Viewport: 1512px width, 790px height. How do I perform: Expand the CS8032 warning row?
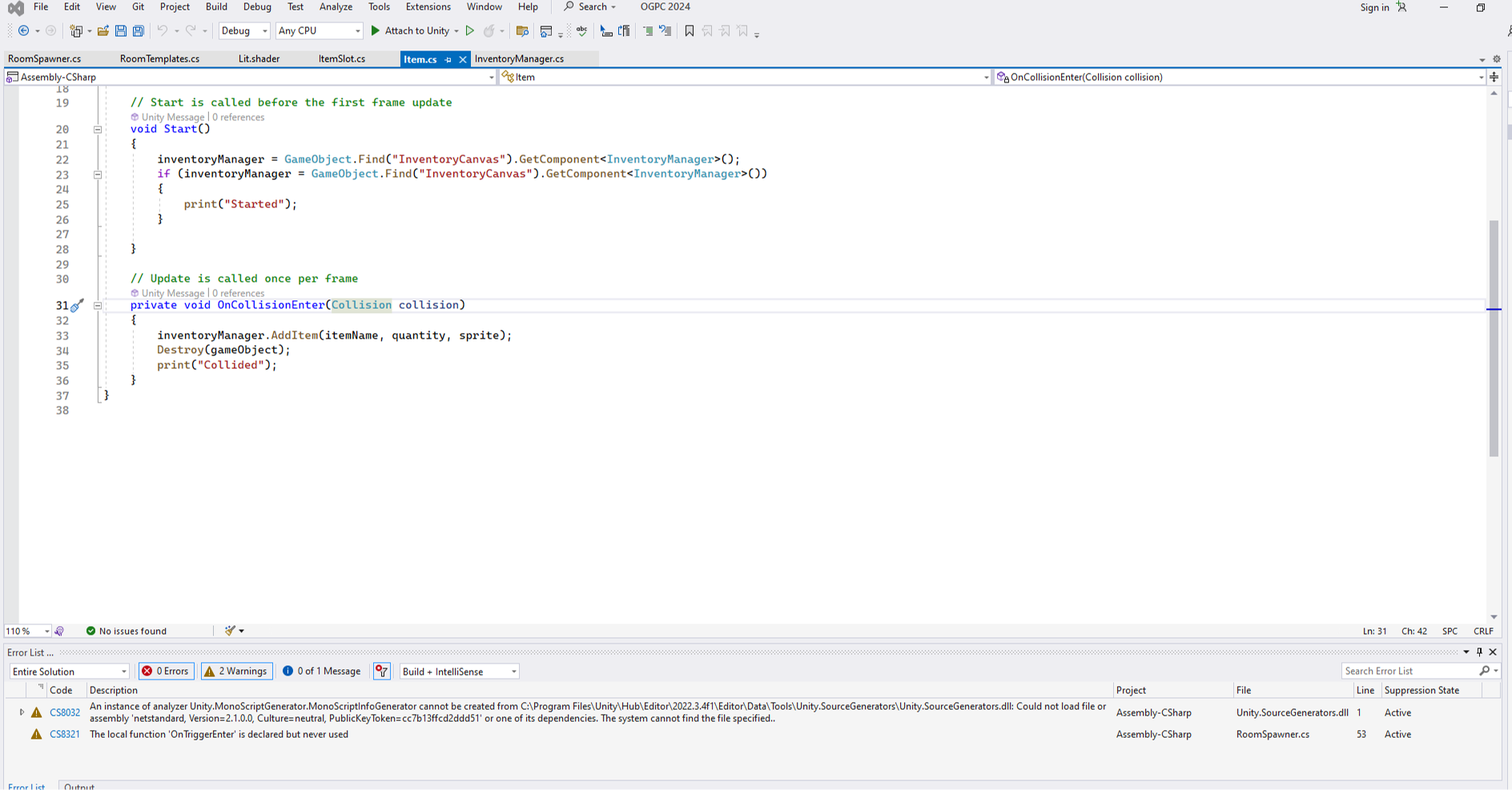click(x=22, y=712)
